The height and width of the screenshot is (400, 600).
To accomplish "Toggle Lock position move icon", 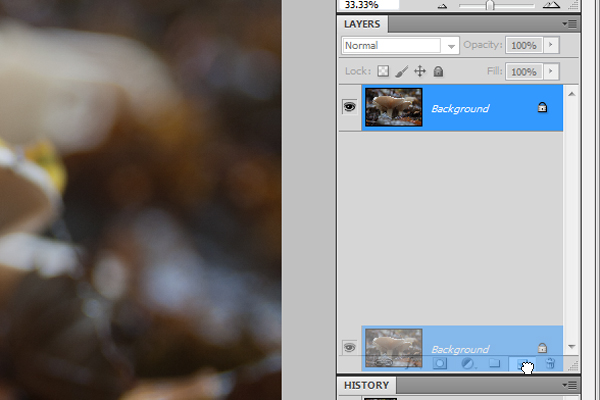I will (x=420, y=71).
